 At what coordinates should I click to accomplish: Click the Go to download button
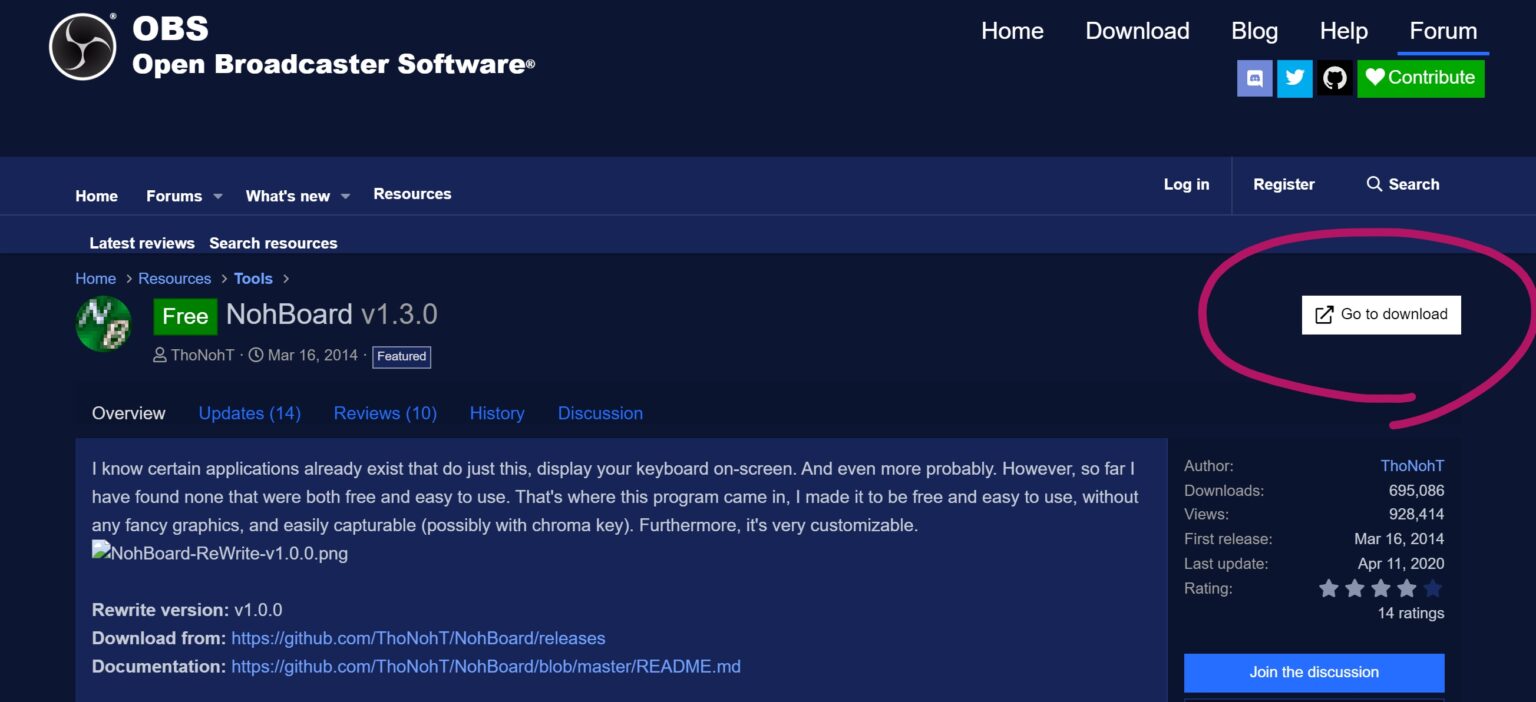1381,314
